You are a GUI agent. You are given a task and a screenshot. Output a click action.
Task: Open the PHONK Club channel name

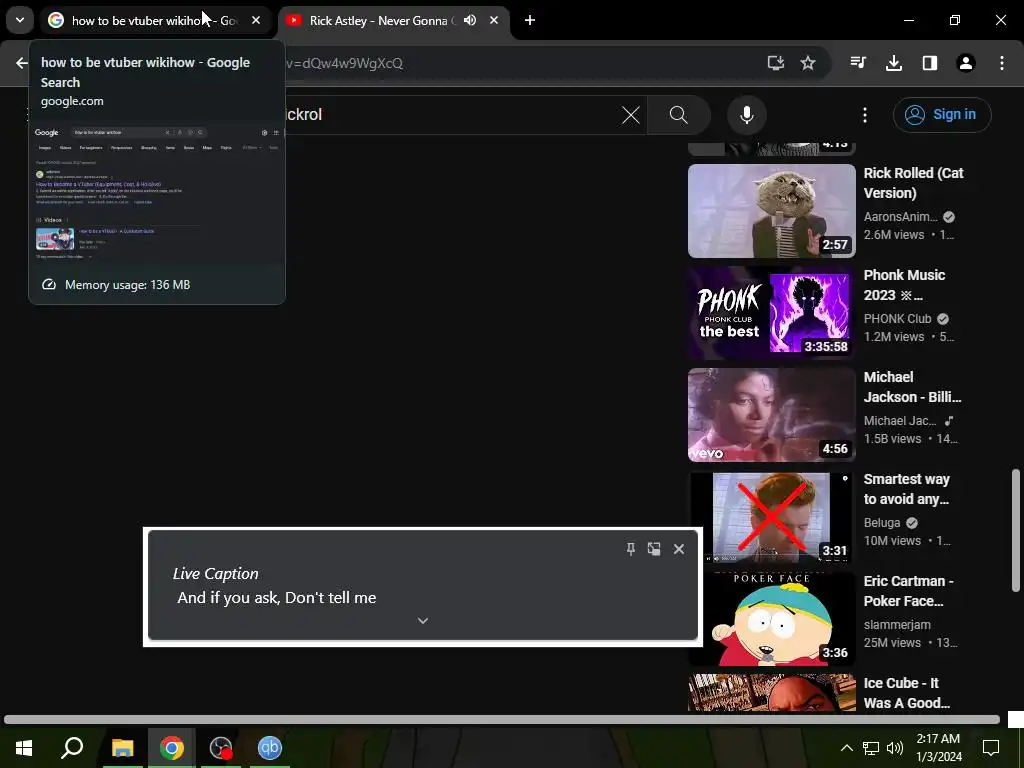[x=897, y=319]
